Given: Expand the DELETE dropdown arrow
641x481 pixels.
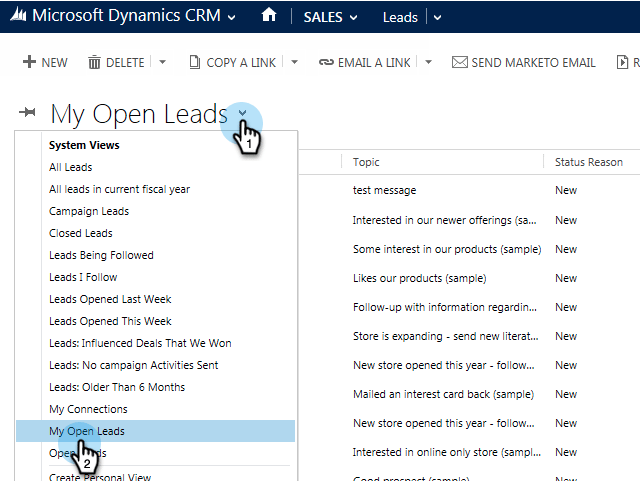Looking at the screenshot, I should click(x=162, y=62).
